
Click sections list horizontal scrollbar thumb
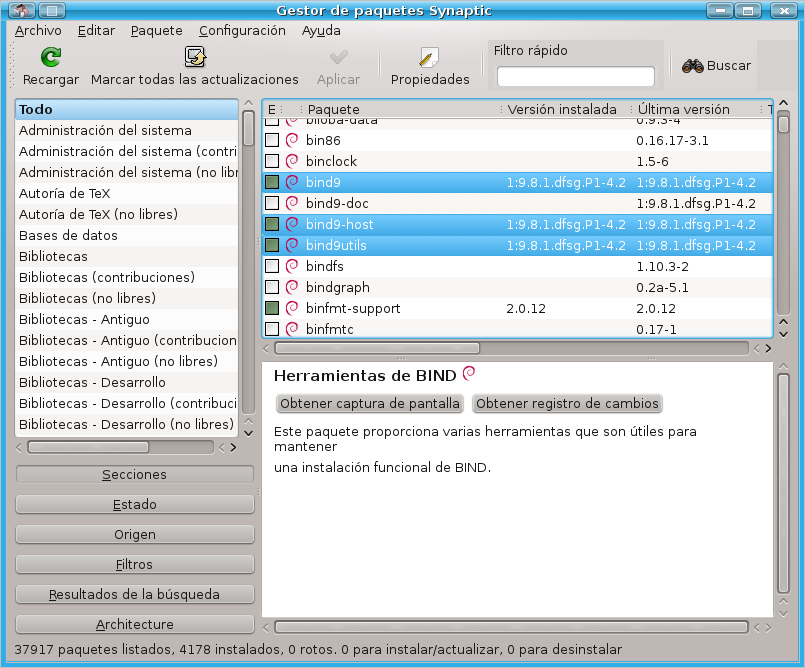[x=88, y=447]
